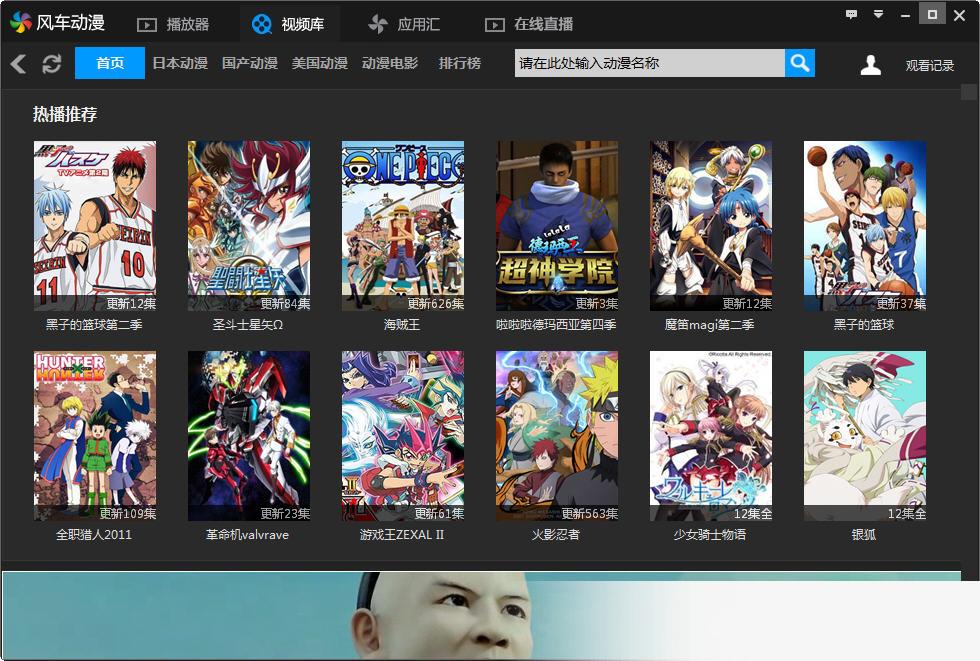The width and height of the screenshot is (980, 661).
Task: Switch to the 在线直播 tab
Action: click(x=529, y=24)
